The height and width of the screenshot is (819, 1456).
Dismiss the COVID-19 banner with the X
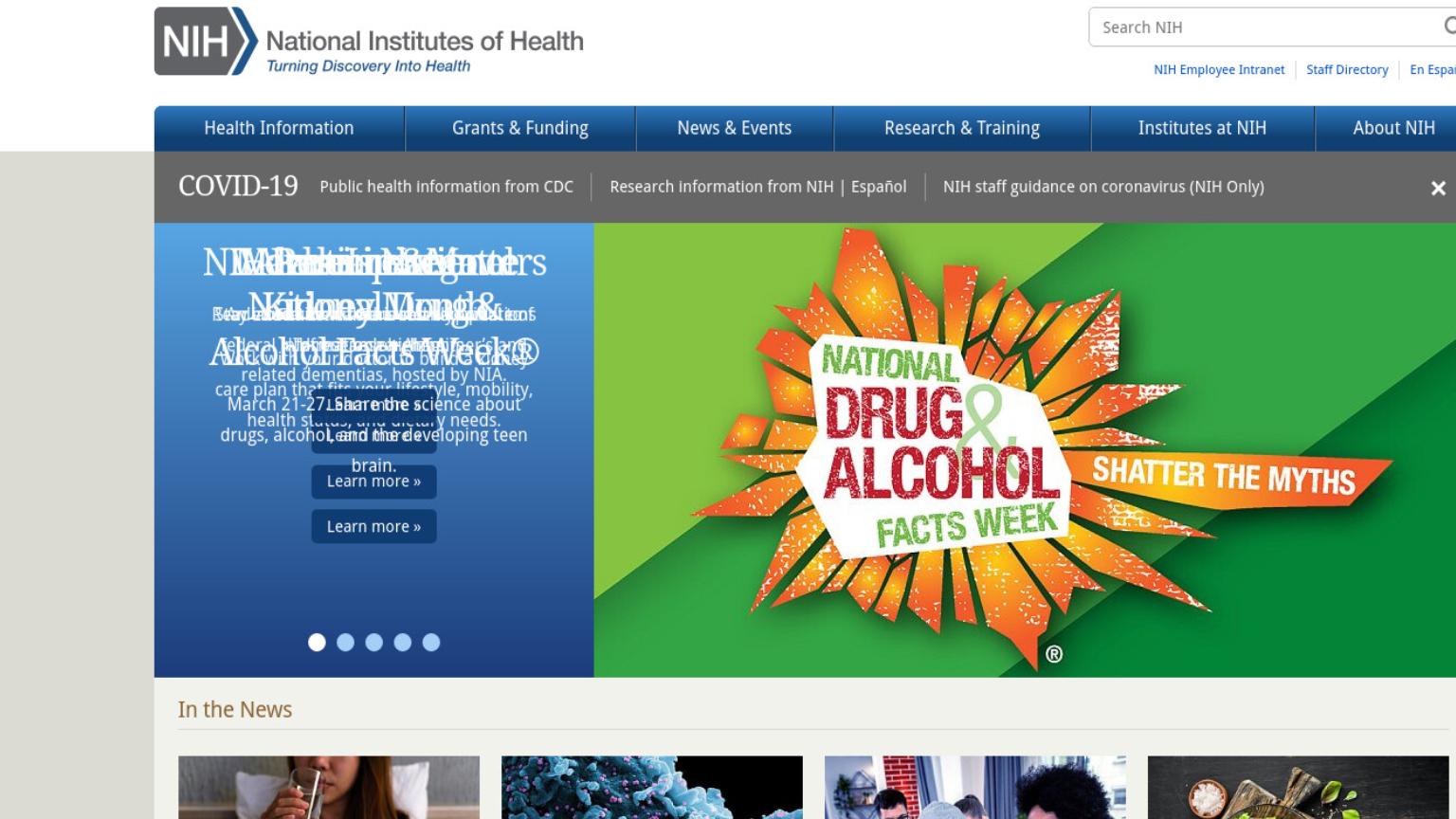coord(1438,188)
